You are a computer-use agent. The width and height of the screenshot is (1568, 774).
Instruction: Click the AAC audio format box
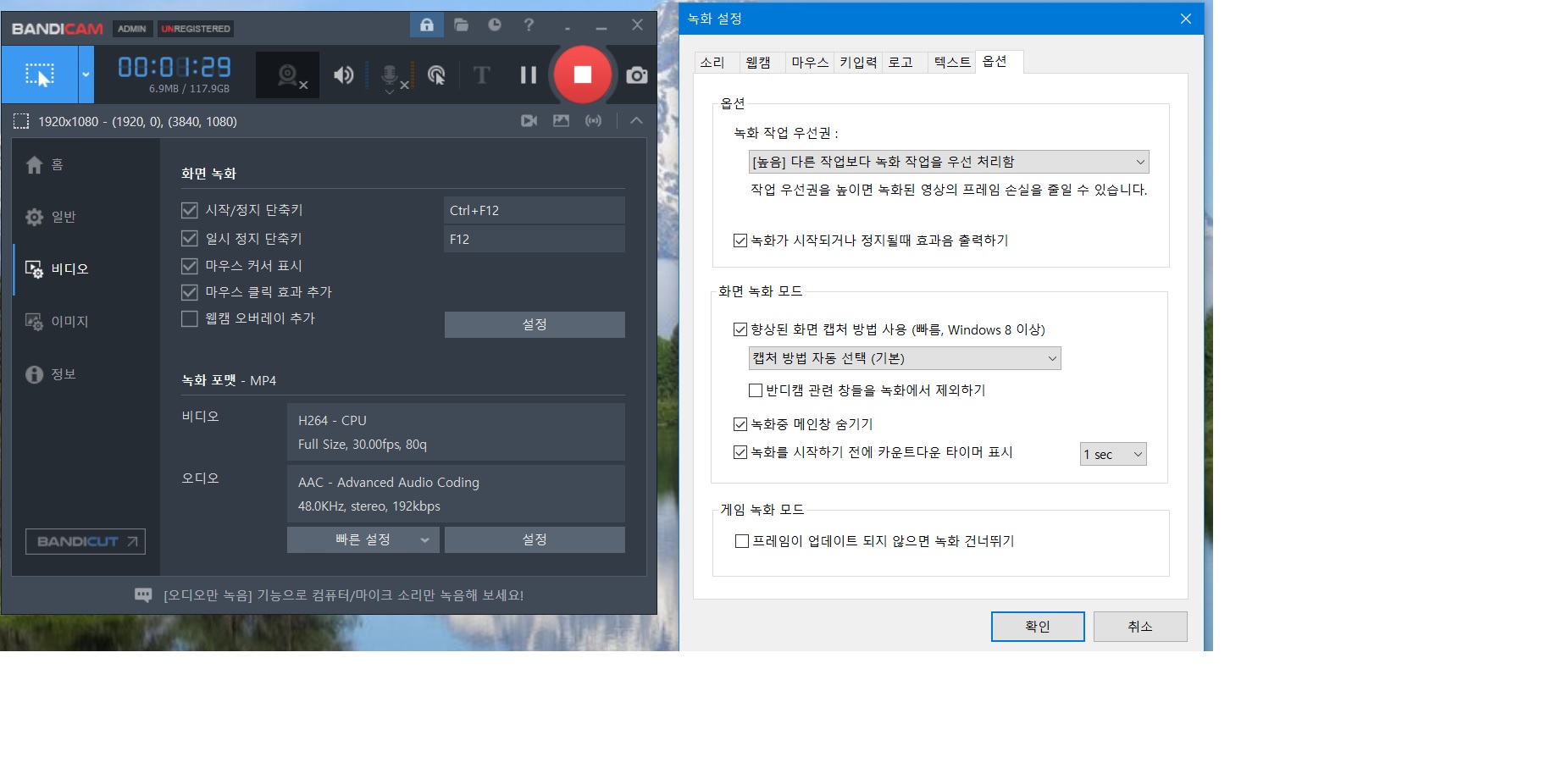click(x=456, y=494)
